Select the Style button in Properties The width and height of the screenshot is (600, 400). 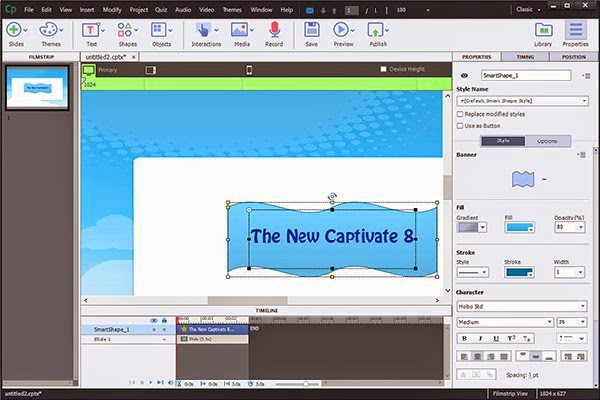pyautogui.click(x=503, y=141)
